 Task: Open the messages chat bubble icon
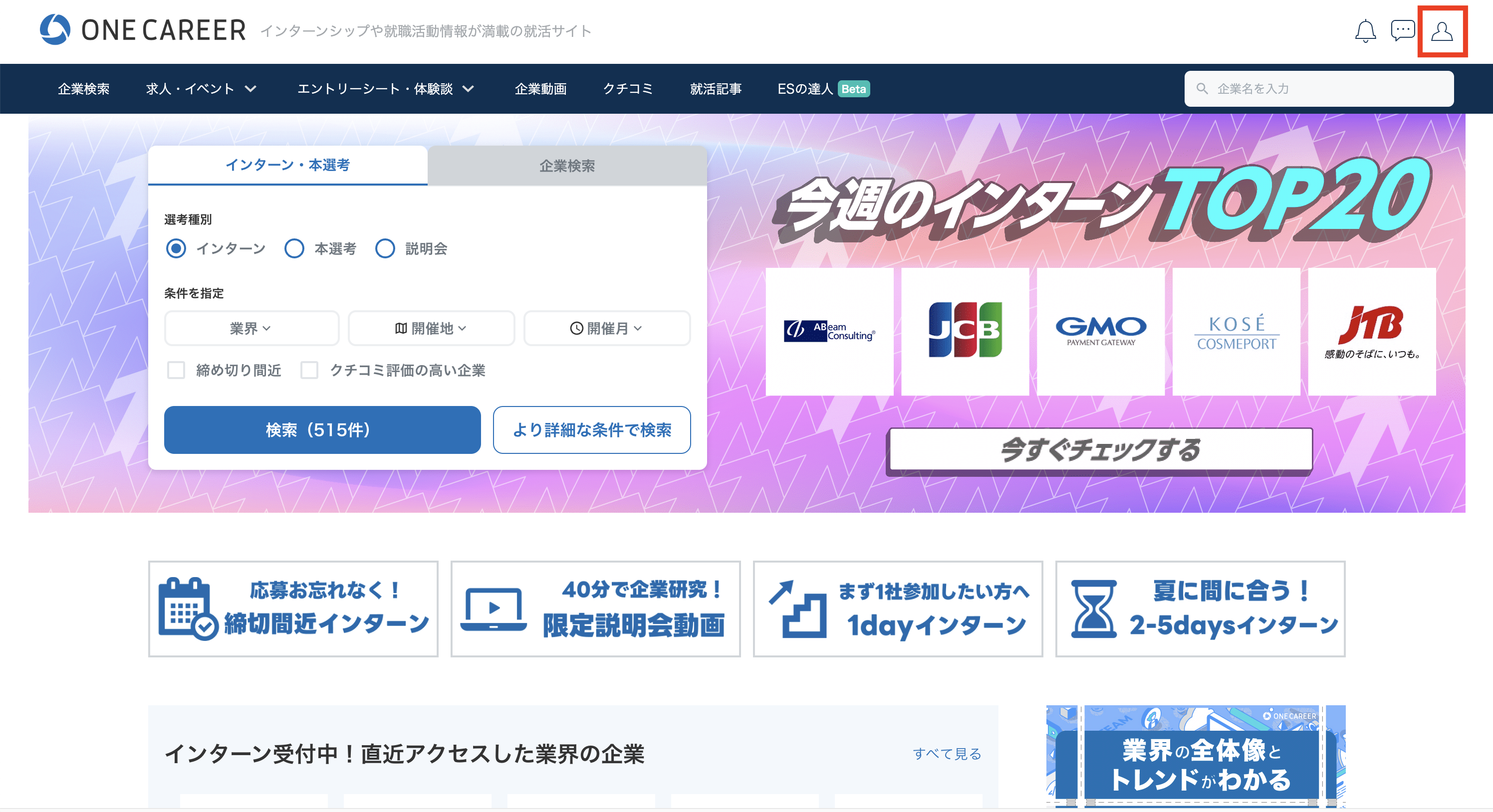tap(1403, 31)
